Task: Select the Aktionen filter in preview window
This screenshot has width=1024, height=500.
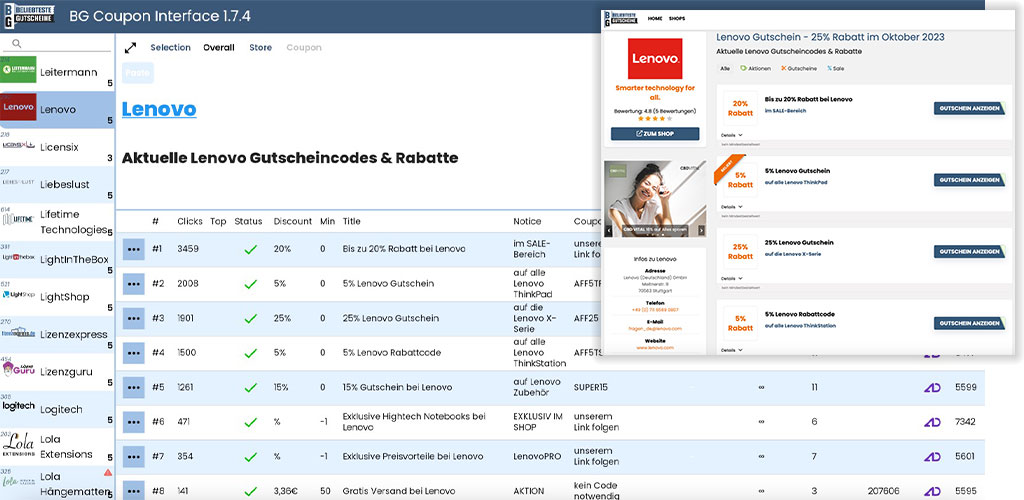Action: tap(756, 68)
